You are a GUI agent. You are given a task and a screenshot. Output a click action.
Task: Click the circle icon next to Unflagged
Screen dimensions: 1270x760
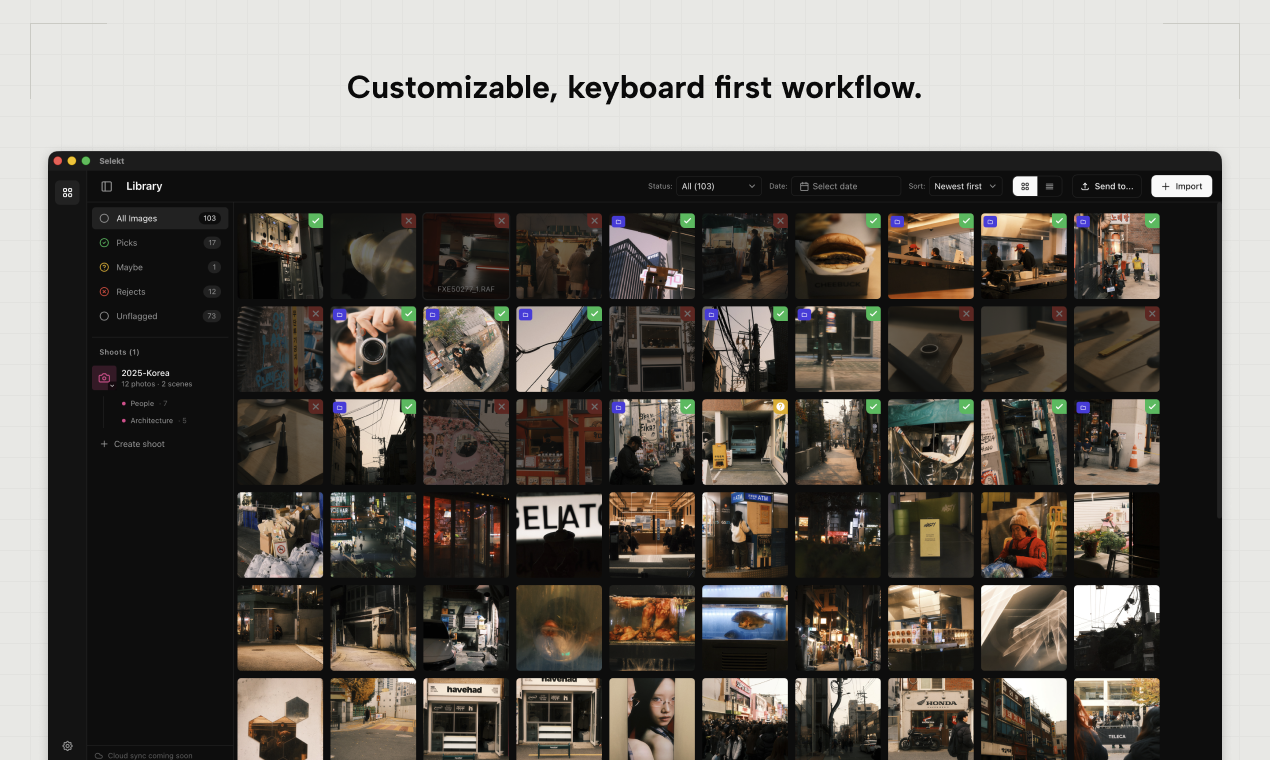click(104, 316)
